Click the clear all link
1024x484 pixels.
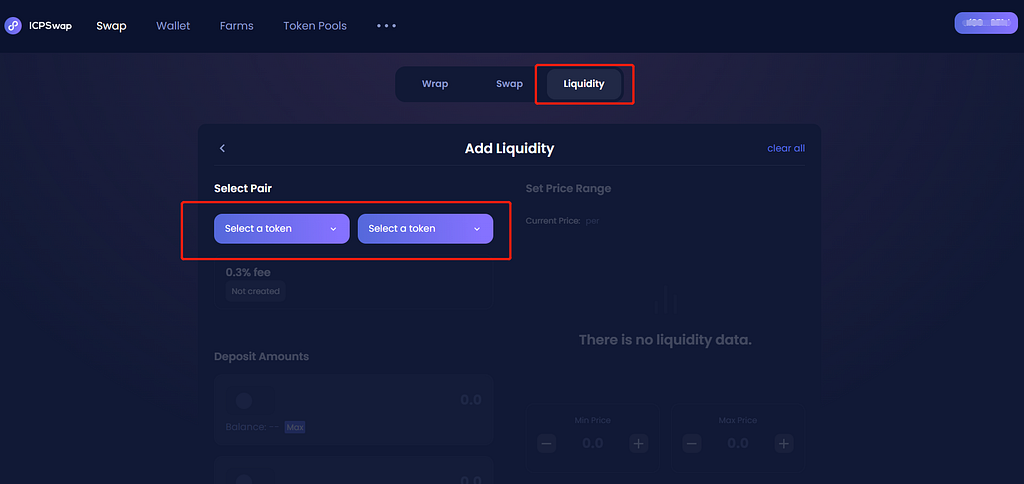click(x=786, y=148)
